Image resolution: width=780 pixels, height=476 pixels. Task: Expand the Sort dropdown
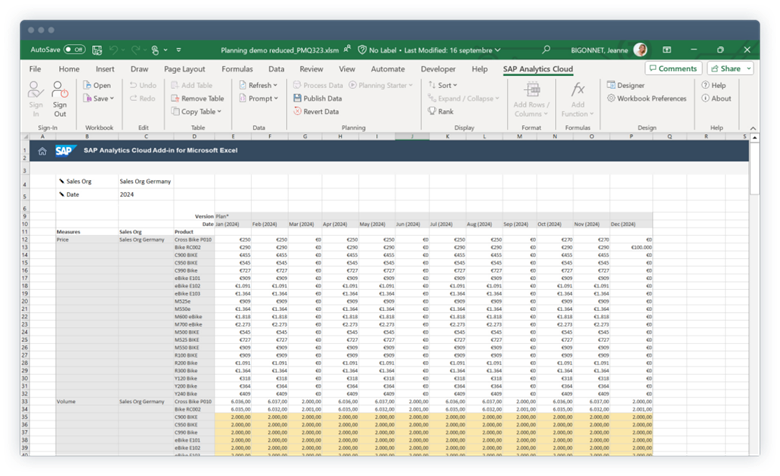(x=447, y=86)
